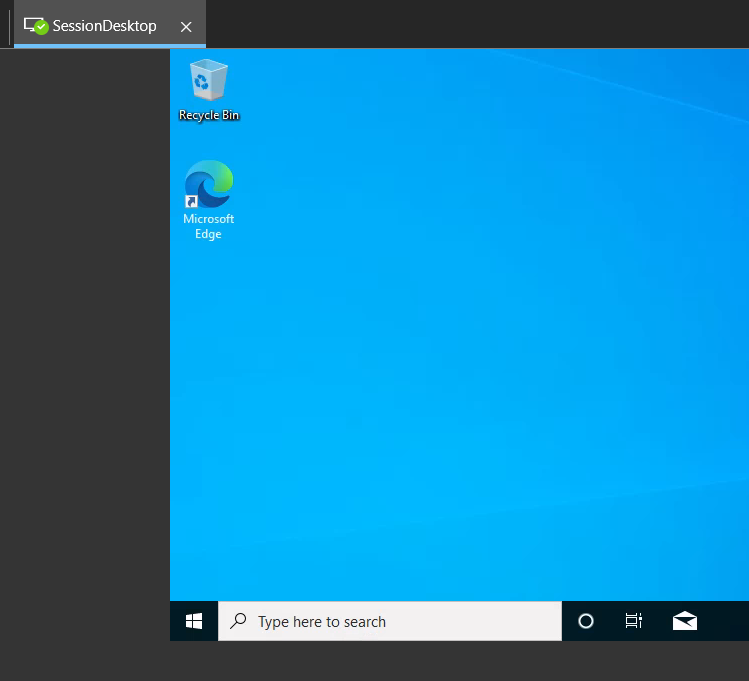This screenshot has width=749, height=681.
Task: Click the 'Recycle Bin' label text
Action: (x=209, y=115)
